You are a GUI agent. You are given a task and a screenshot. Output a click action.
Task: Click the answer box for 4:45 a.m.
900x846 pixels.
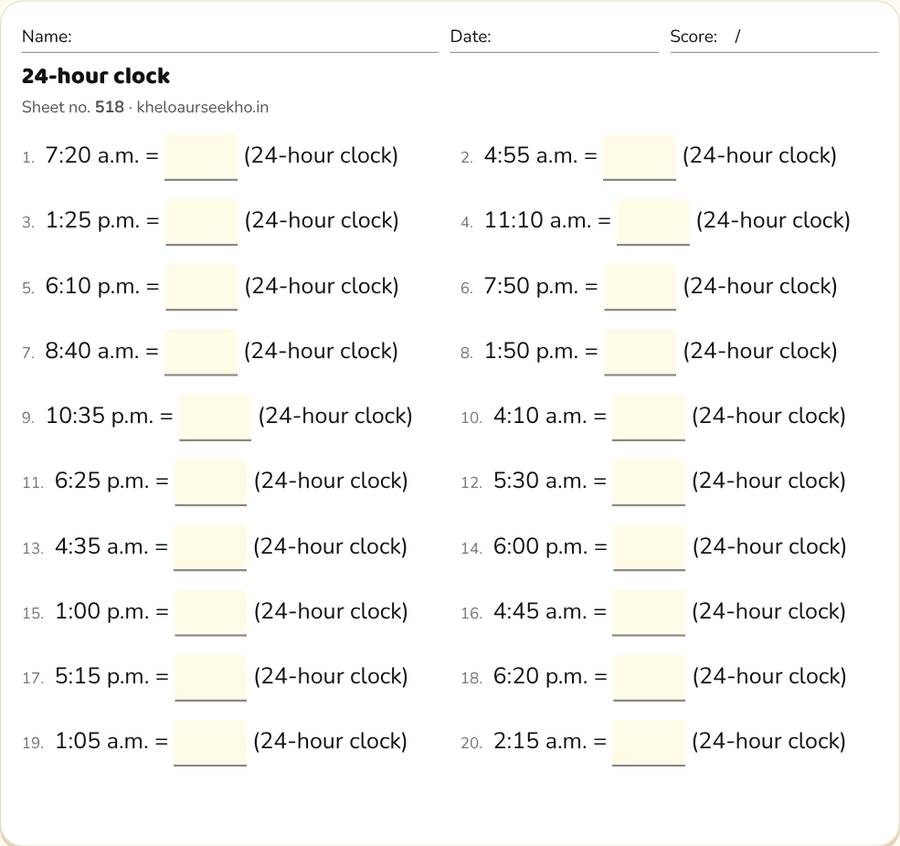pyautogui.click(x=649, y=612)
